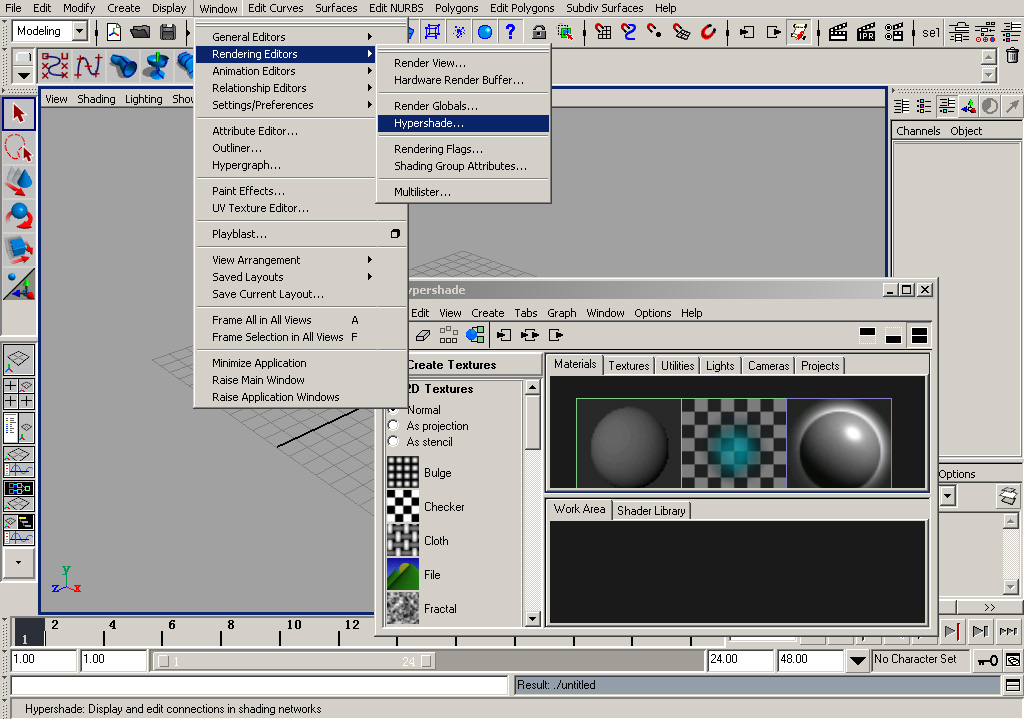Click the auto keyframe key icon
This screenshot has width=1024, height=719.
(x=987, y=660)
